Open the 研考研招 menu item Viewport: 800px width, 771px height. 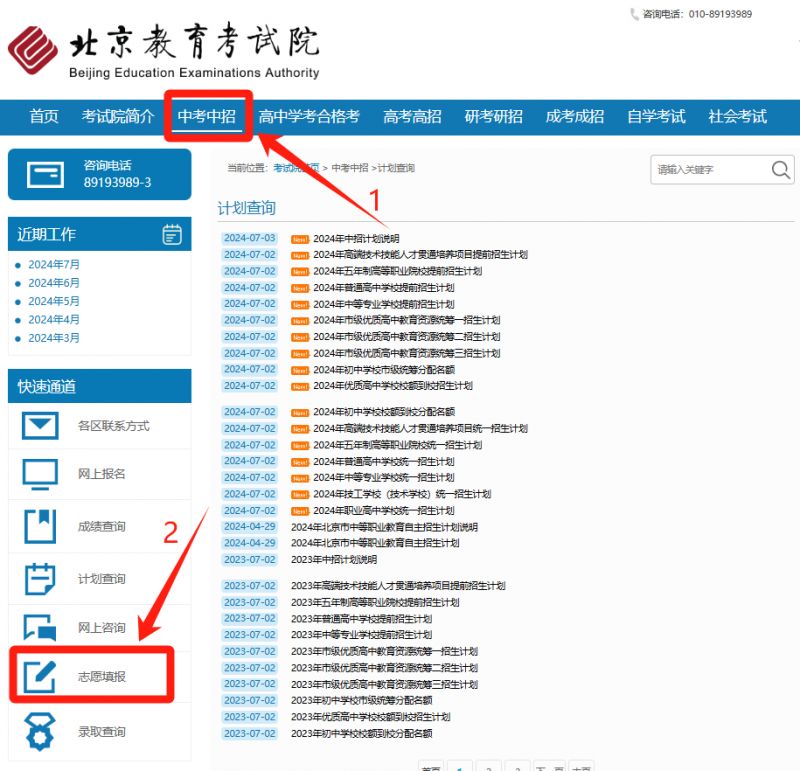[x=493, y=116]
